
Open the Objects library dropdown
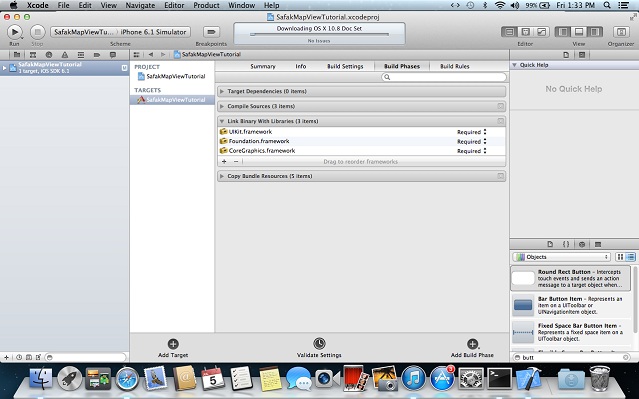point(561,257)
